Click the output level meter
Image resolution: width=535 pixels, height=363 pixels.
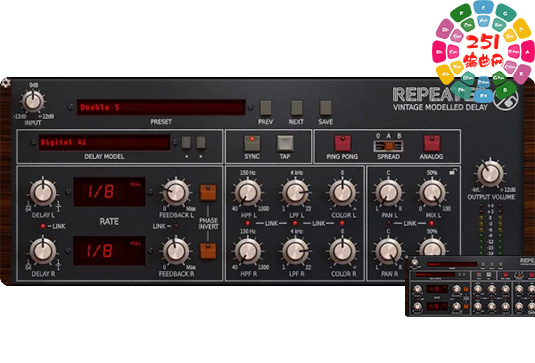491,229
